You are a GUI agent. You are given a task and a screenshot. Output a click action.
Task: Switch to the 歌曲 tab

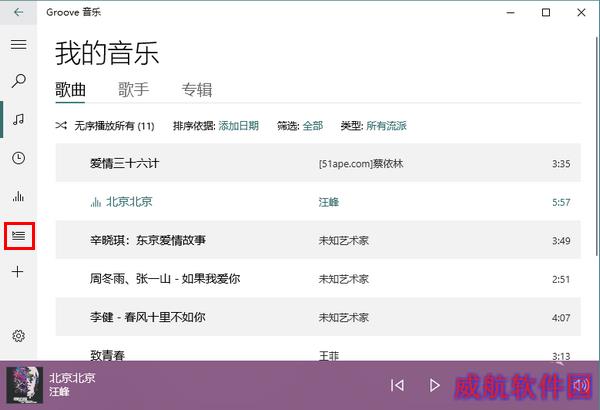click(x=70, y=90)
